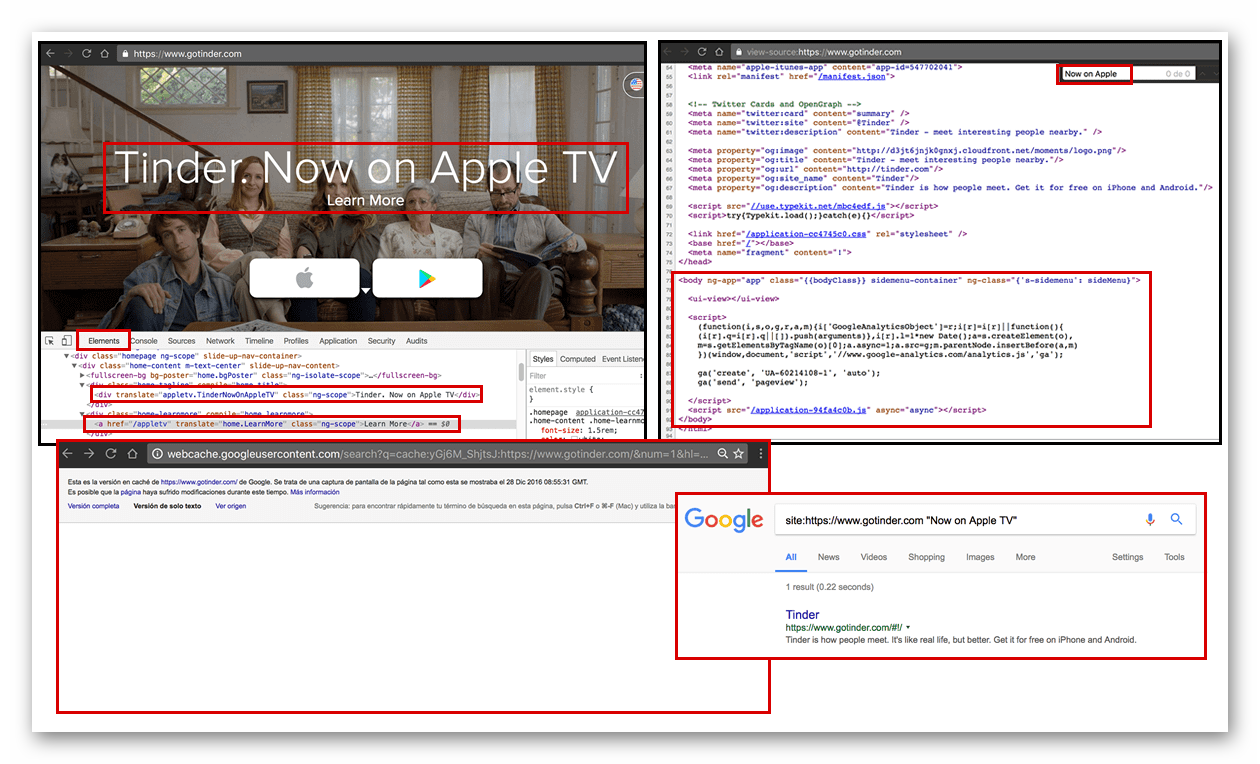Viewport: 1260px width, 764px height.
Task: Click the site info icon in webcache address bar
Action: point(158,454)
